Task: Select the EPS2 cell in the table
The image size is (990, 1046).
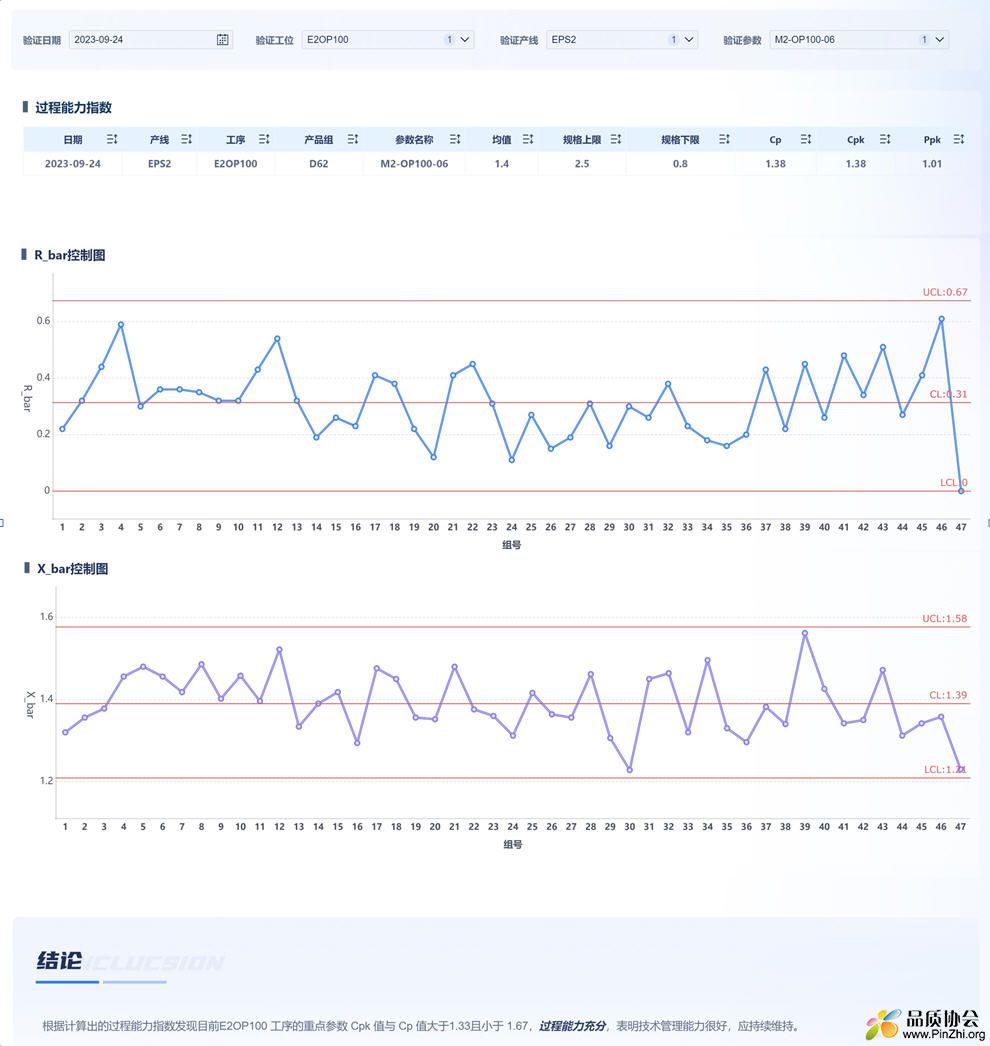Action: [x=159, y=163]
